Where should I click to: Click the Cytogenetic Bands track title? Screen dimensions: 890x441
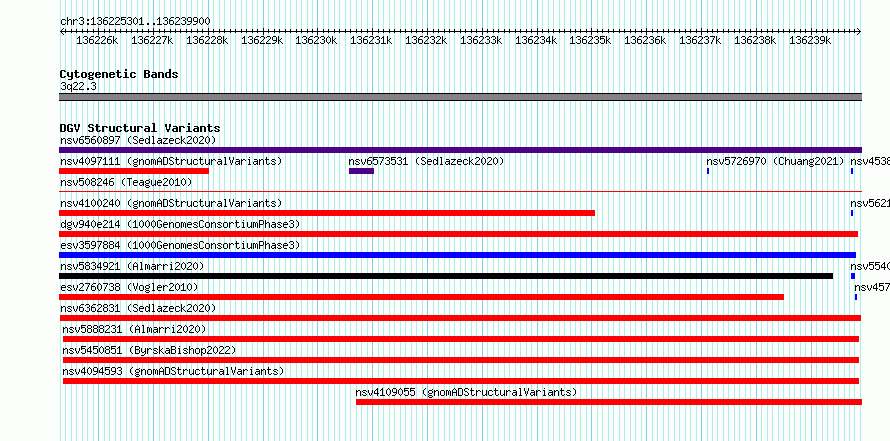point(119,74)
